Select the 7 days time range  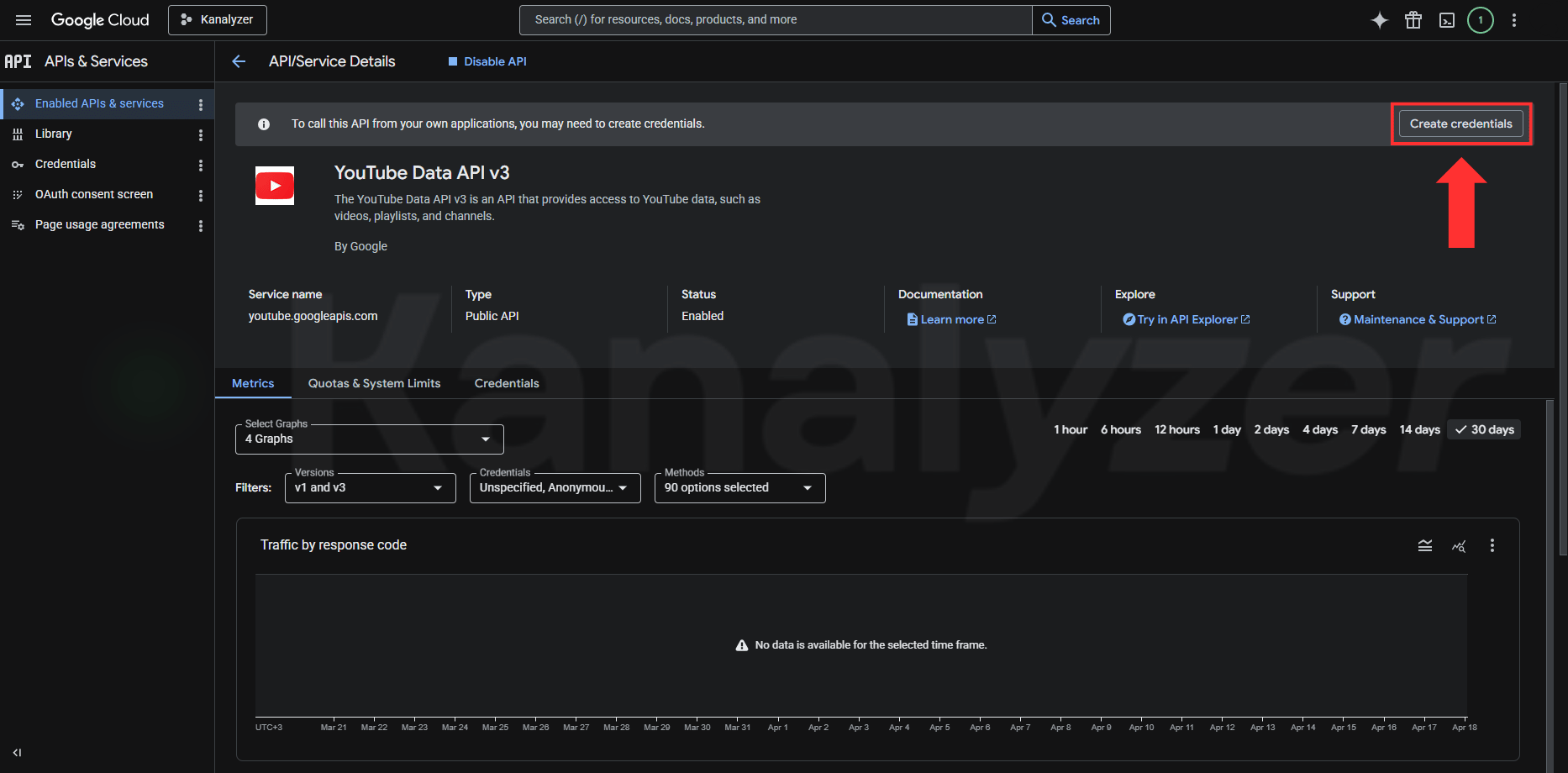[1368, 429]
